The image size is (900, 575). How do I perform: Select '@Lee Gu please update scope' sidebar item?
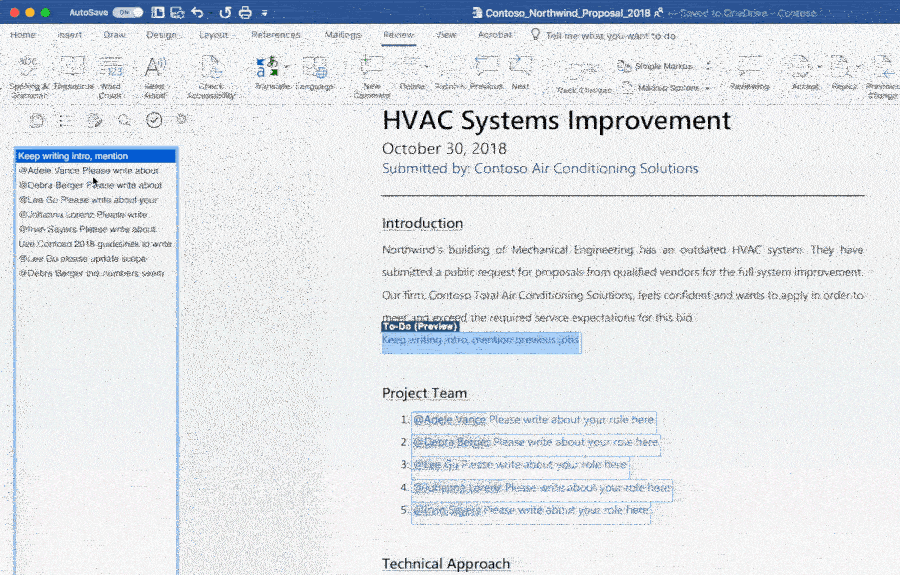[x=96, y=258]
